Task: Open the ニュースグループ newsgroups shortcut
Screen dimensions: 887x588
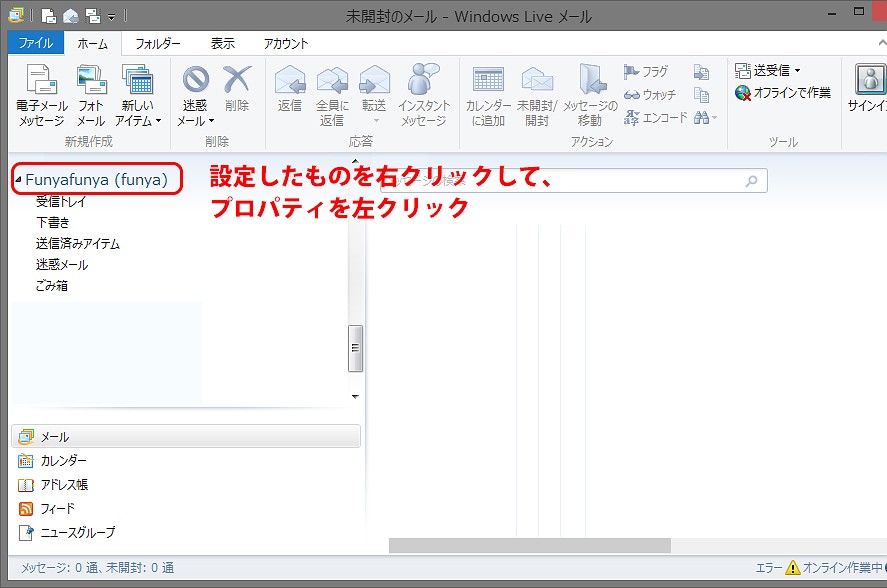Action: [x=67, y=533]
